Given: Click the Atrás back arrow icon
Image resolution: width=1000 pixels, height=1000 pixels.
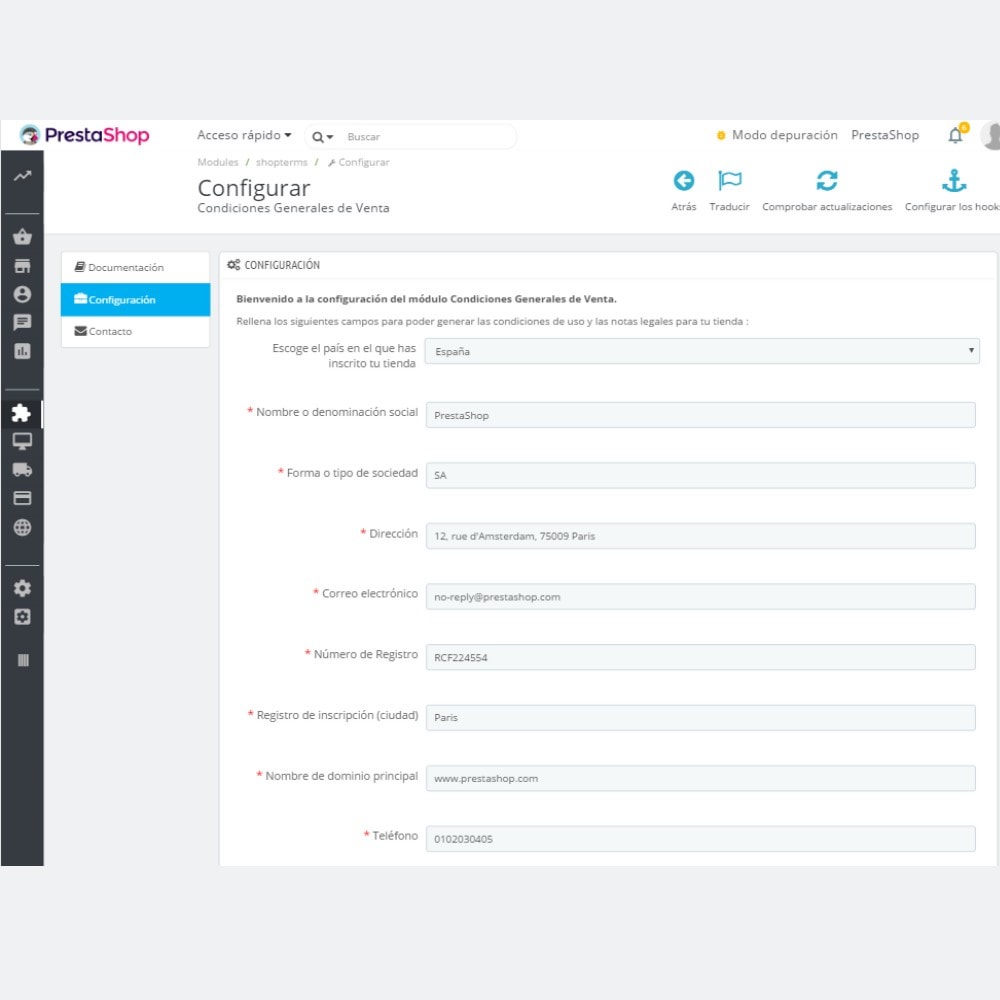Looking at the screenshot, I should (684, 181).
